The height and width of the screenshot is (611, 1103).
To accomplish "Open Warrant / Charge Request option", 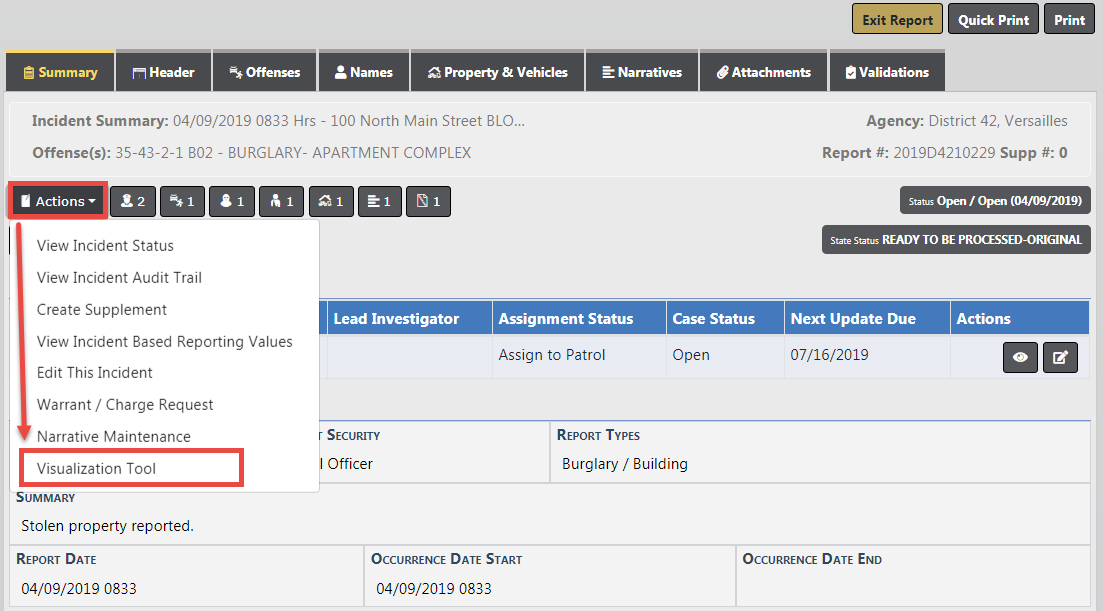I will tap(125, 404).
